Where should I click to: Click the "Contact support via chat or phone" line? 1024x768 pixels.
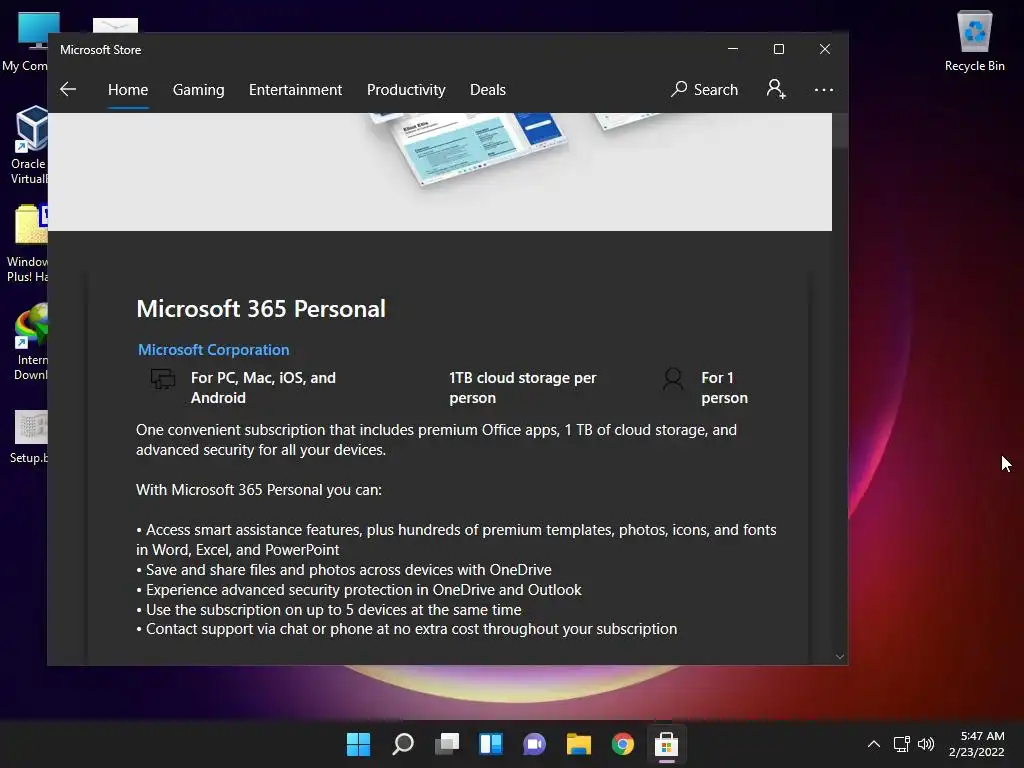click(x=407, y=629)
